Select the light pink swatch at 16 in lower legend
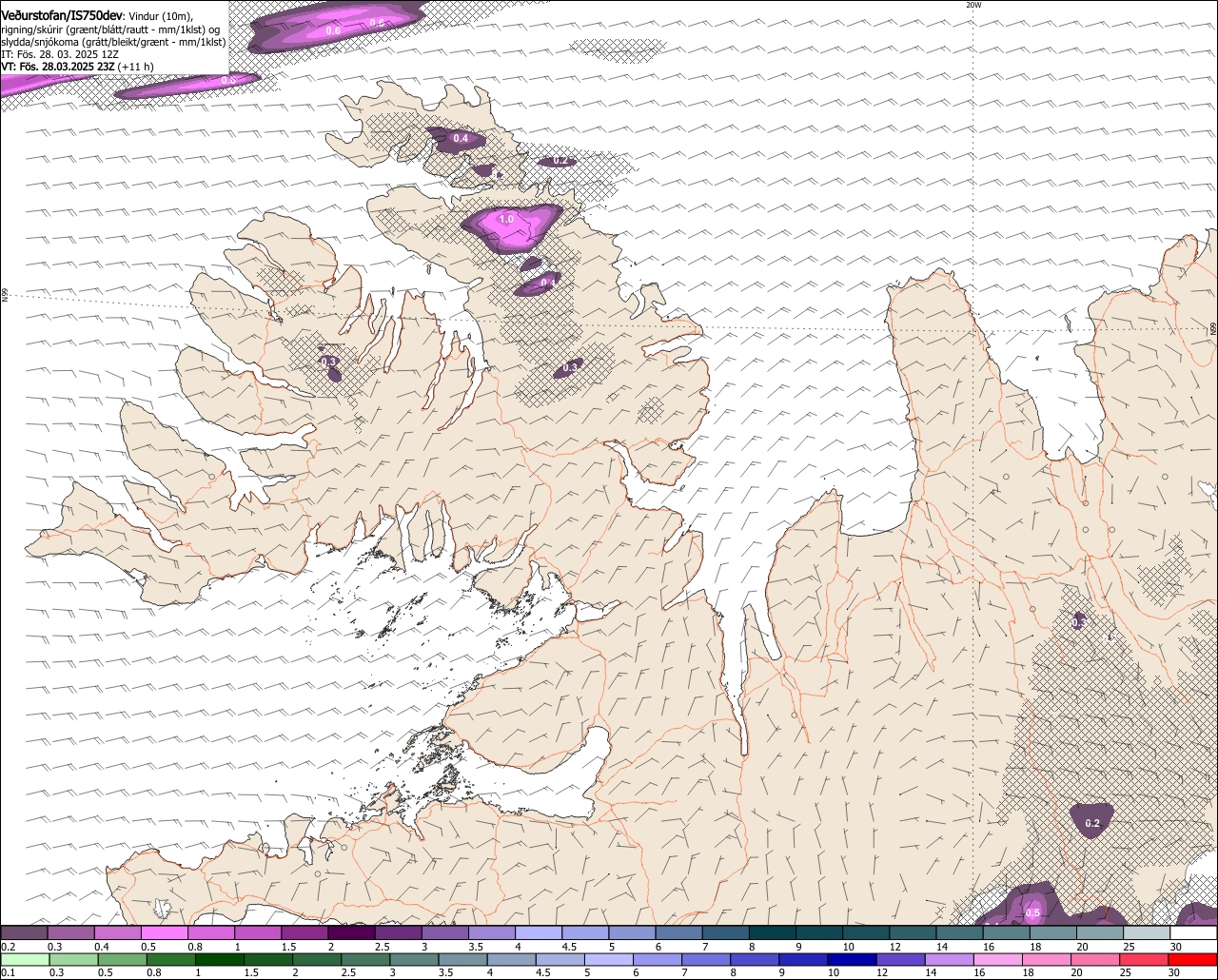Viewport: 1218px width, 980px height. pyautogui.click(x=996, y=960)
